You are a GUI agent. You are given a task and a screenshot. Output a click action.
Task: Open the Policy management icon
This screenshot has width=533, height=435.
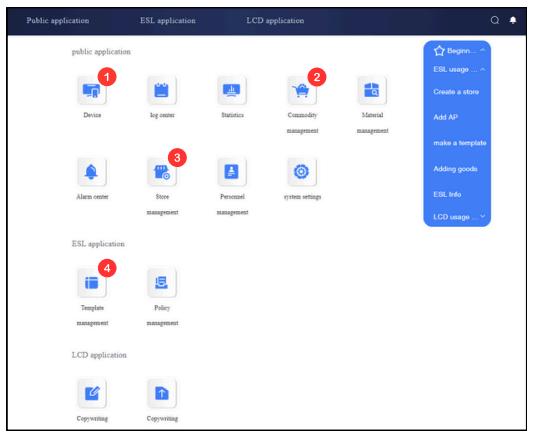coord(162,282)
